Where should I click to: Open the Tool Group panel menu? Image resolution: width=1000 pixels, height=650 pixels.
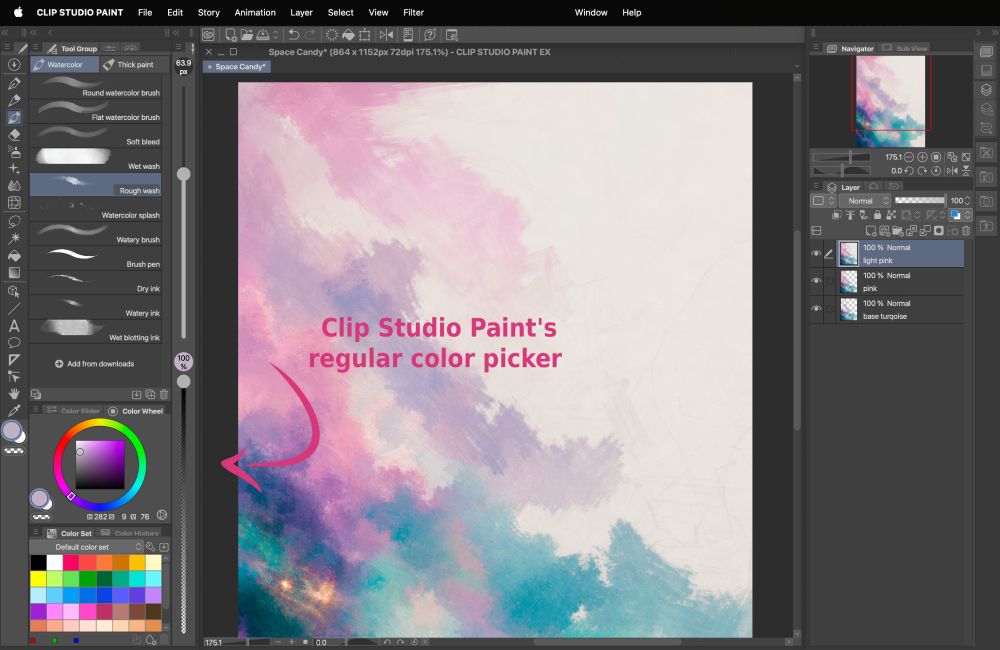coord(36,48)
